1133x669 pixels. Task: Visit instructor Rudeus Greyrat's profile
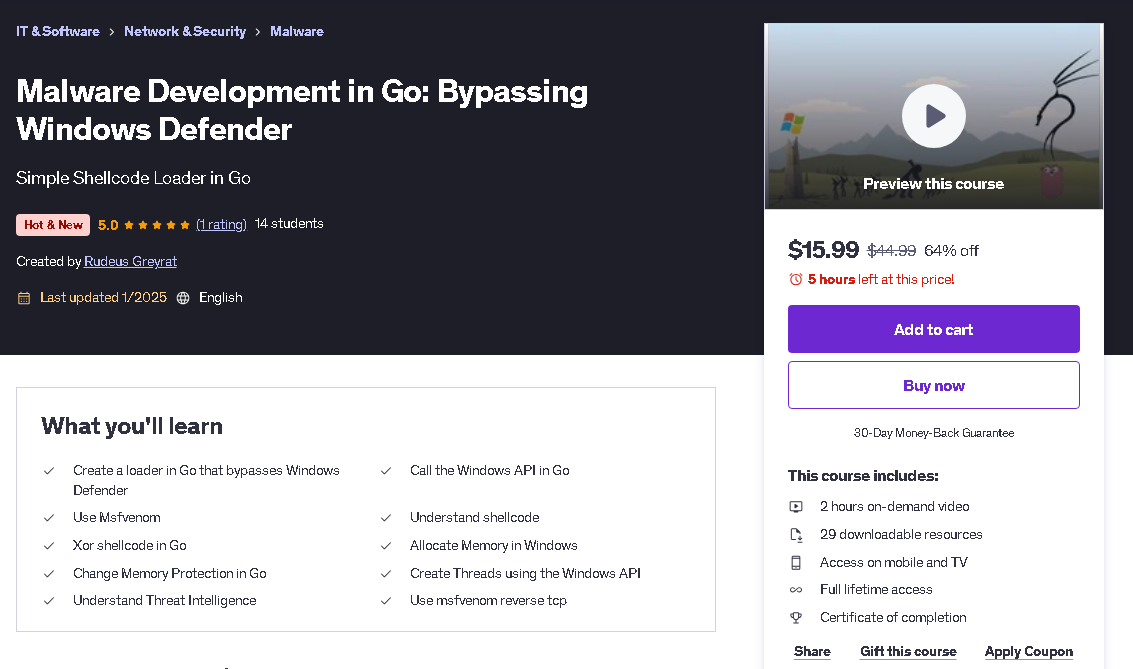point(130,262)
